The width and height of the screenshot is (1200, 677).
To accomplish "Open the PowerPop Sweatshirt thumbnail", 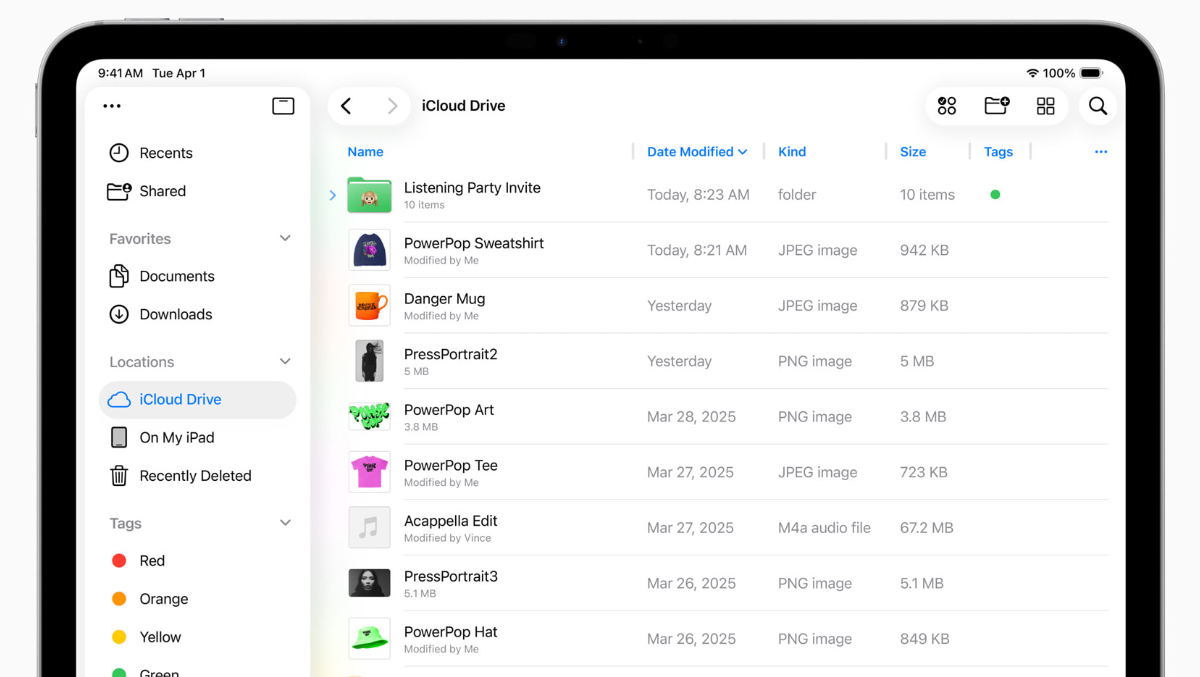I will pyautogui.click(x=369, y=250).
